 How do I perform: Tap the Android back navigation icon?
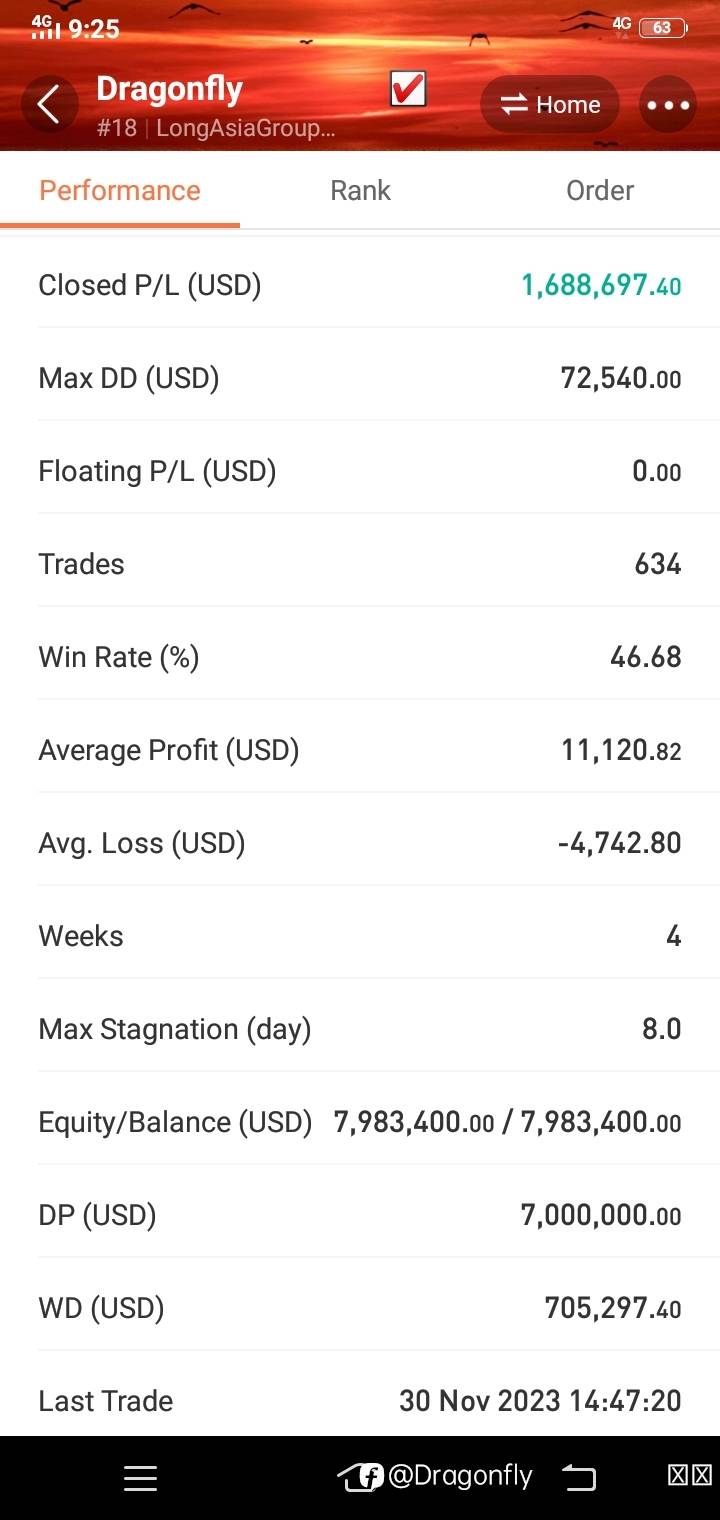(x=578, y=1477)
